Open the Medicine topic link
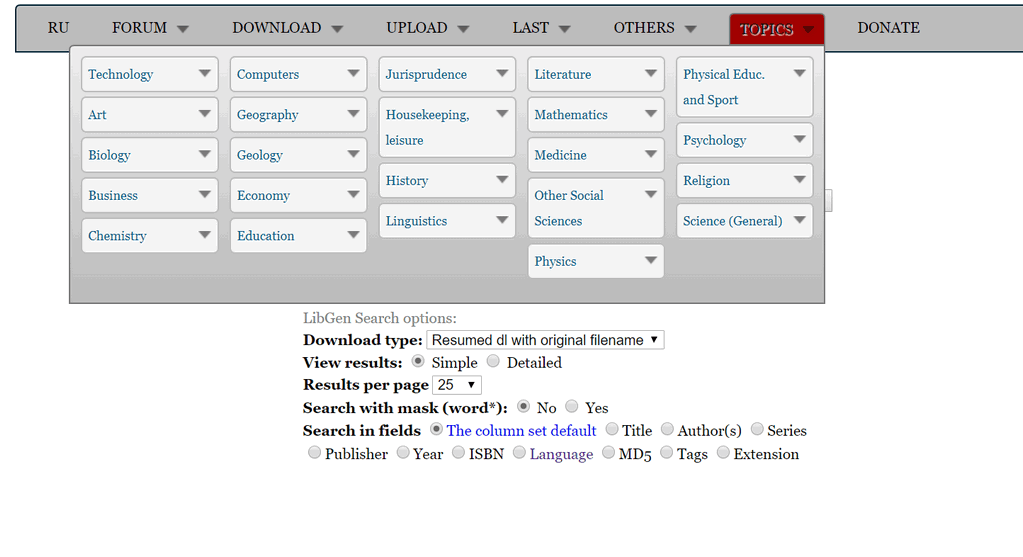 [x=560, y=155]
